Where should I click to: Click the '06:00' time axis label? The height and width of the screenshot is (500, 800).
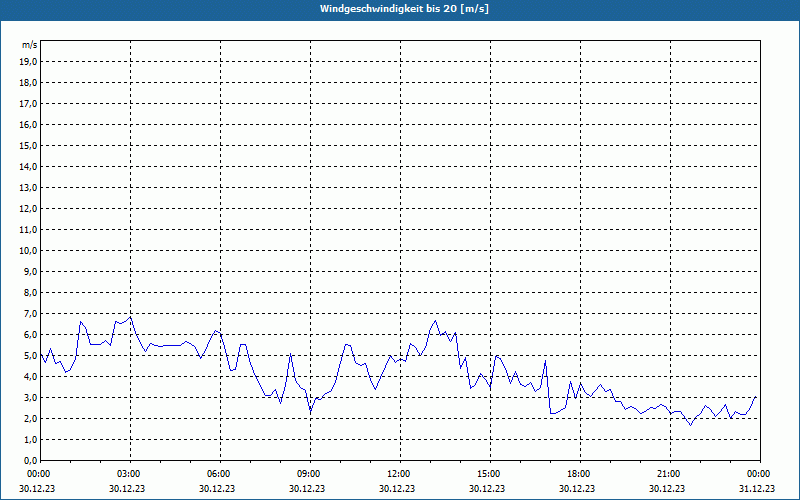point(220,474)
